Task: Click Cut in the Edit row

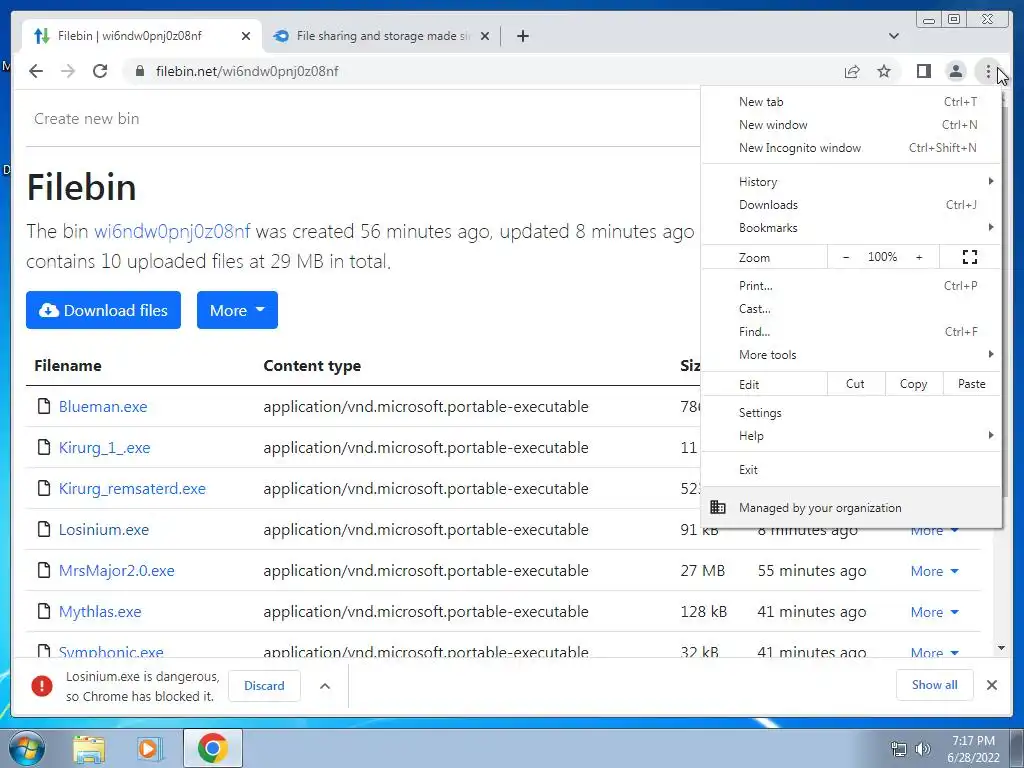Action: [x=856, y=384]
